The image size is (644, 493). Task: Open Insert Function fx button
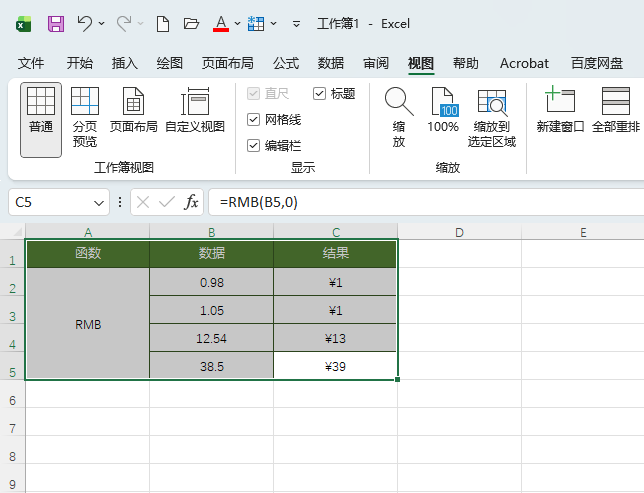click(191, 202)
